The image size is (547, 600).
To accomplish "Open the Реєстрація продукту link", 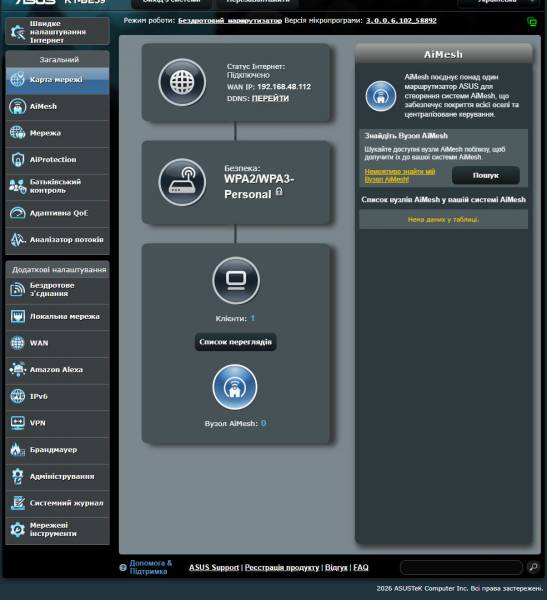I will point(282,567).
